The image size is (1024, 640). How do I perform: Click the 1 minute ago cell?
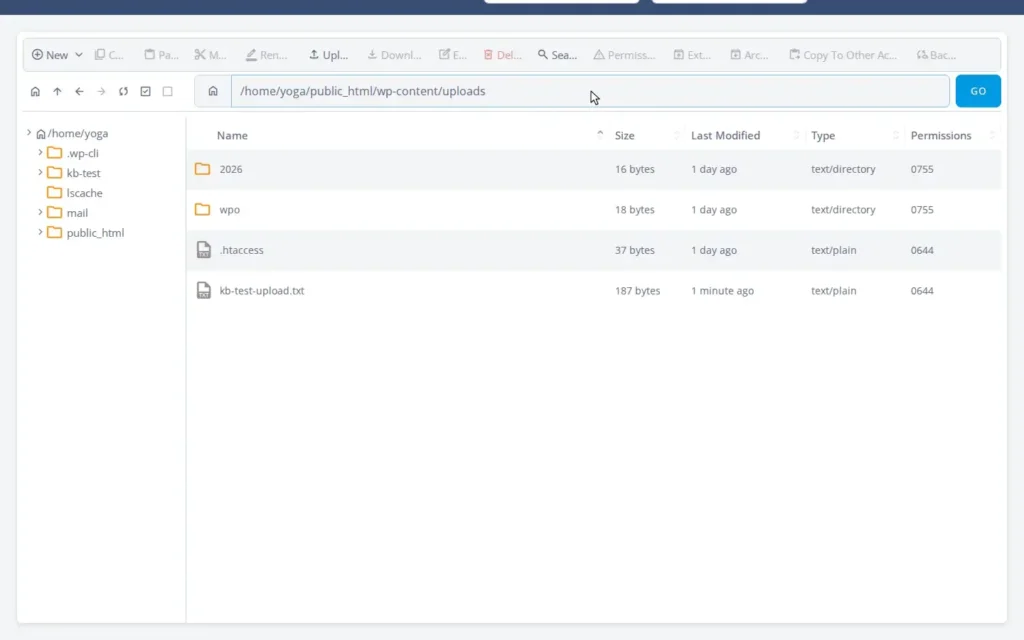point(722,291)
